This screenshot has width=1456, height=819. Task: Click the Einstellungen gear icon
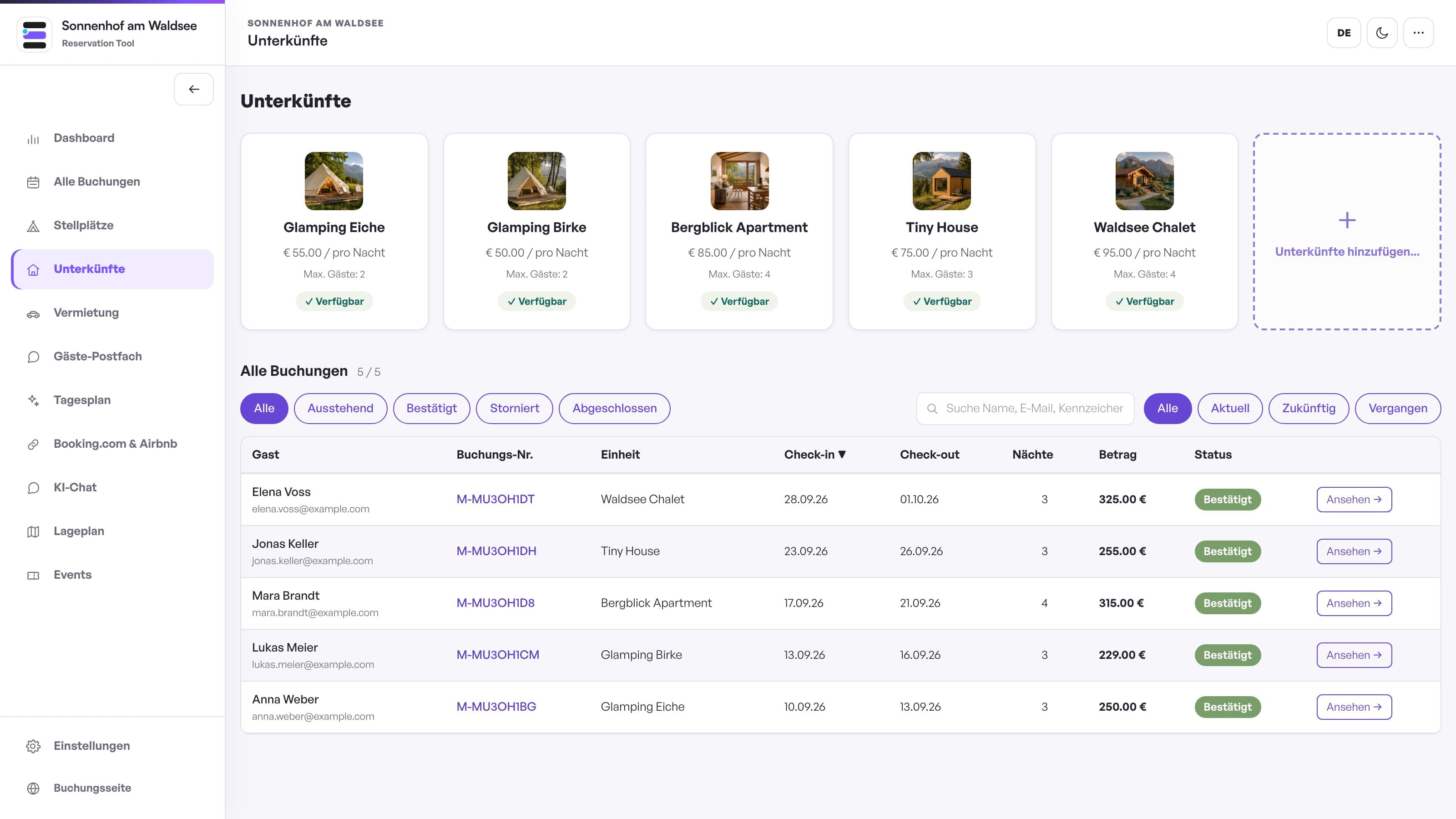click(33, 746)
